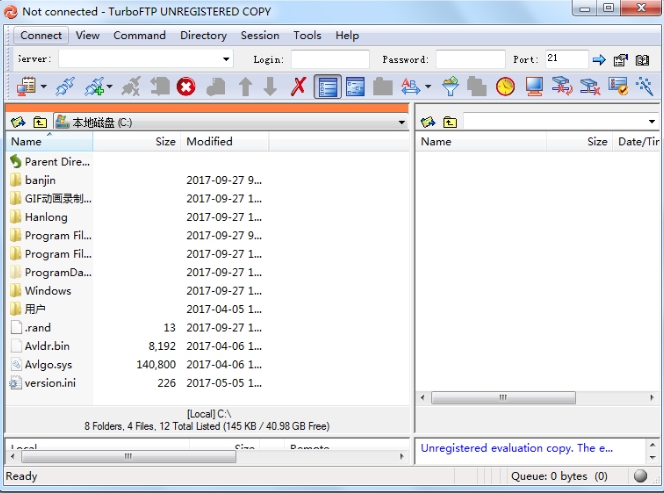Sort remote pane by Name column
The width and height of the screenshot is (664, 493).
coord(481,141)
